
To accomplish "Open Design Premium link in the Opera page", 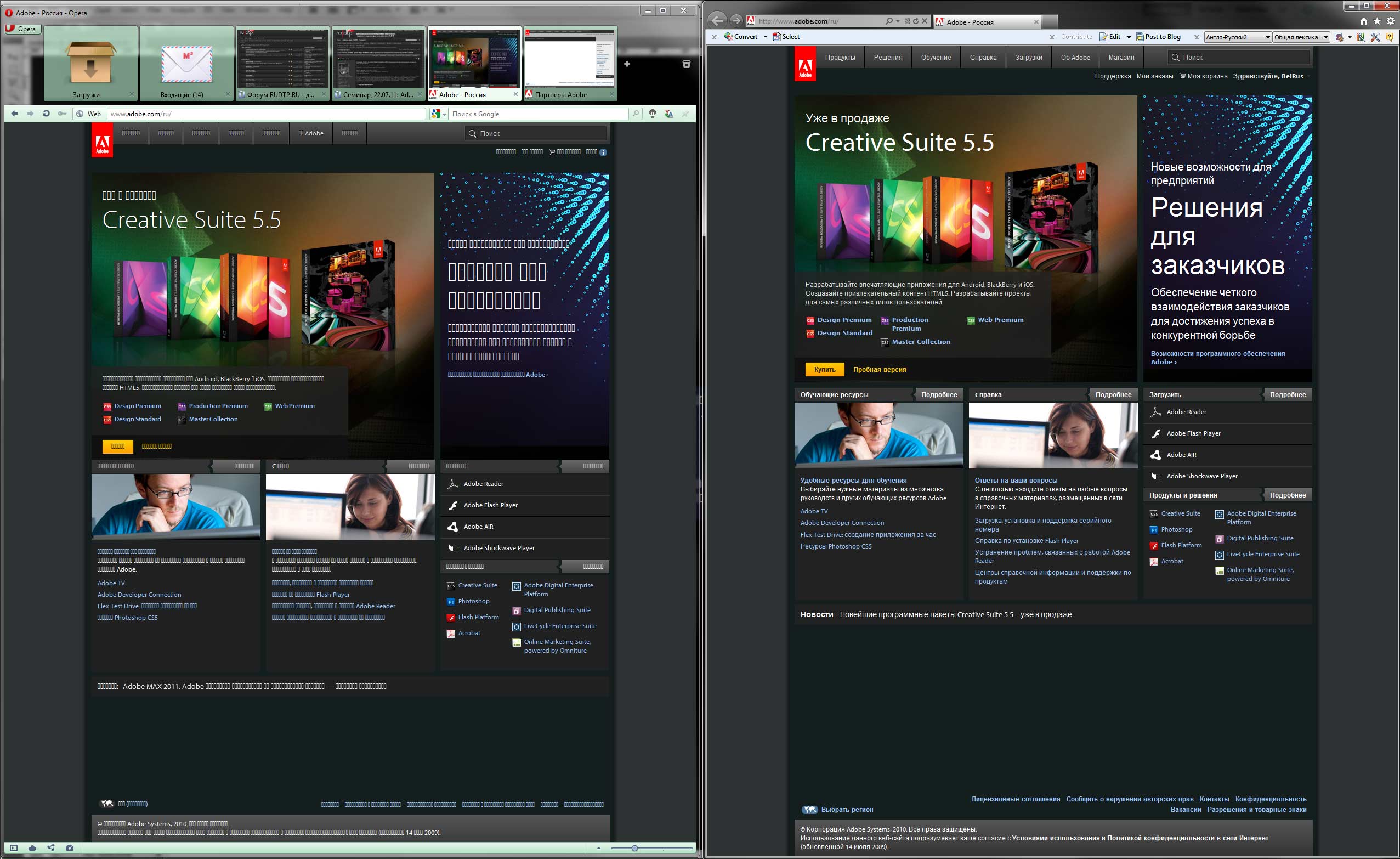I will point(138,406).
